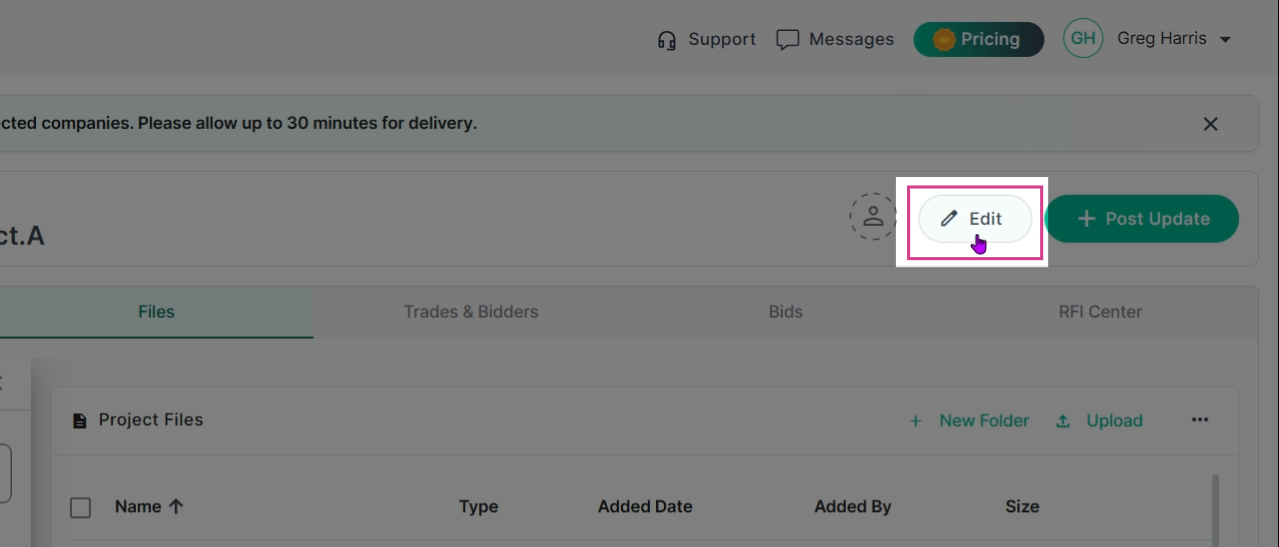Click the pencil Edit button

coord(975,219)
